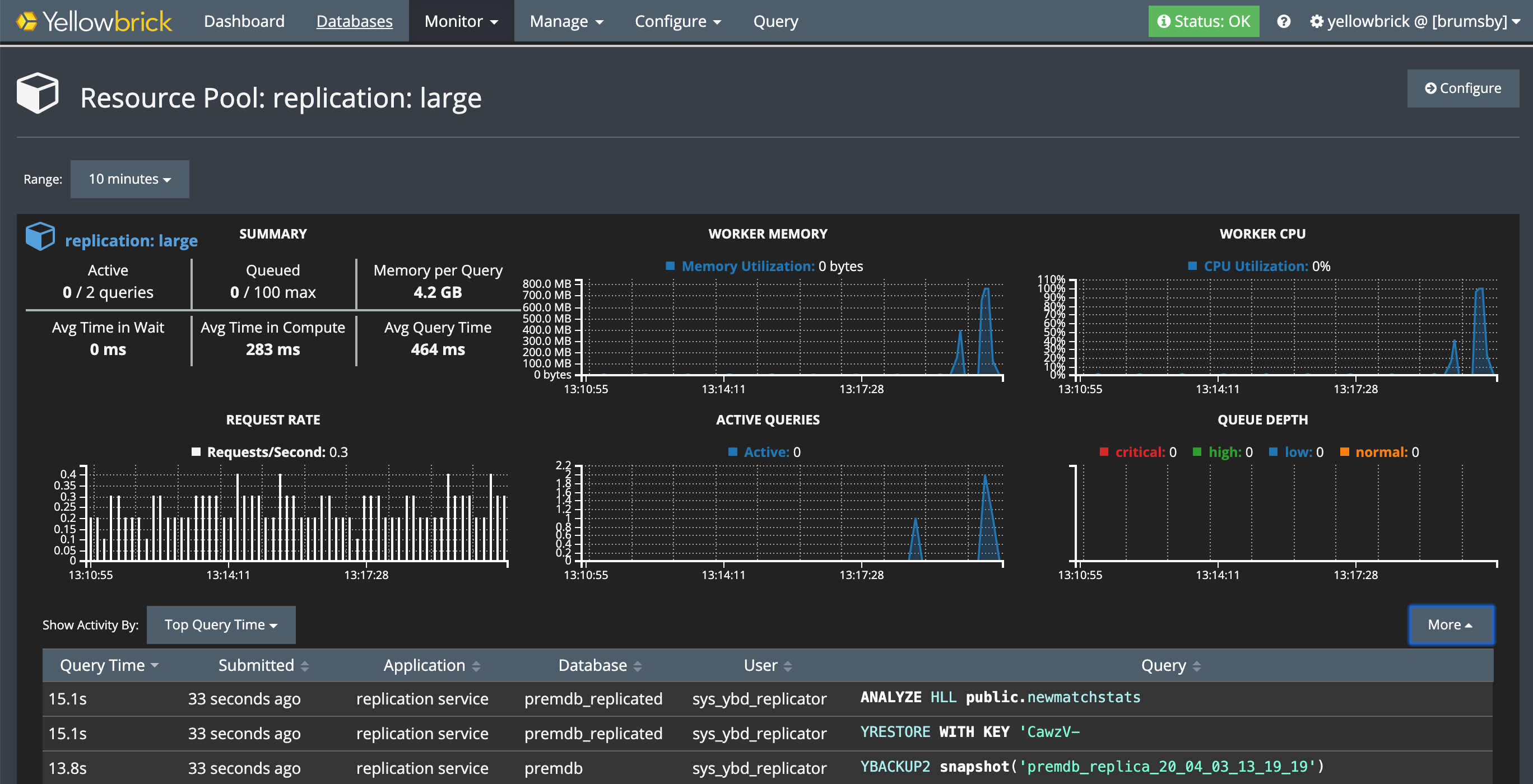This screenshot has height=784, width=1533.
Task: Sort by Submitted column arrows icon
Action: tap(305, 666)
